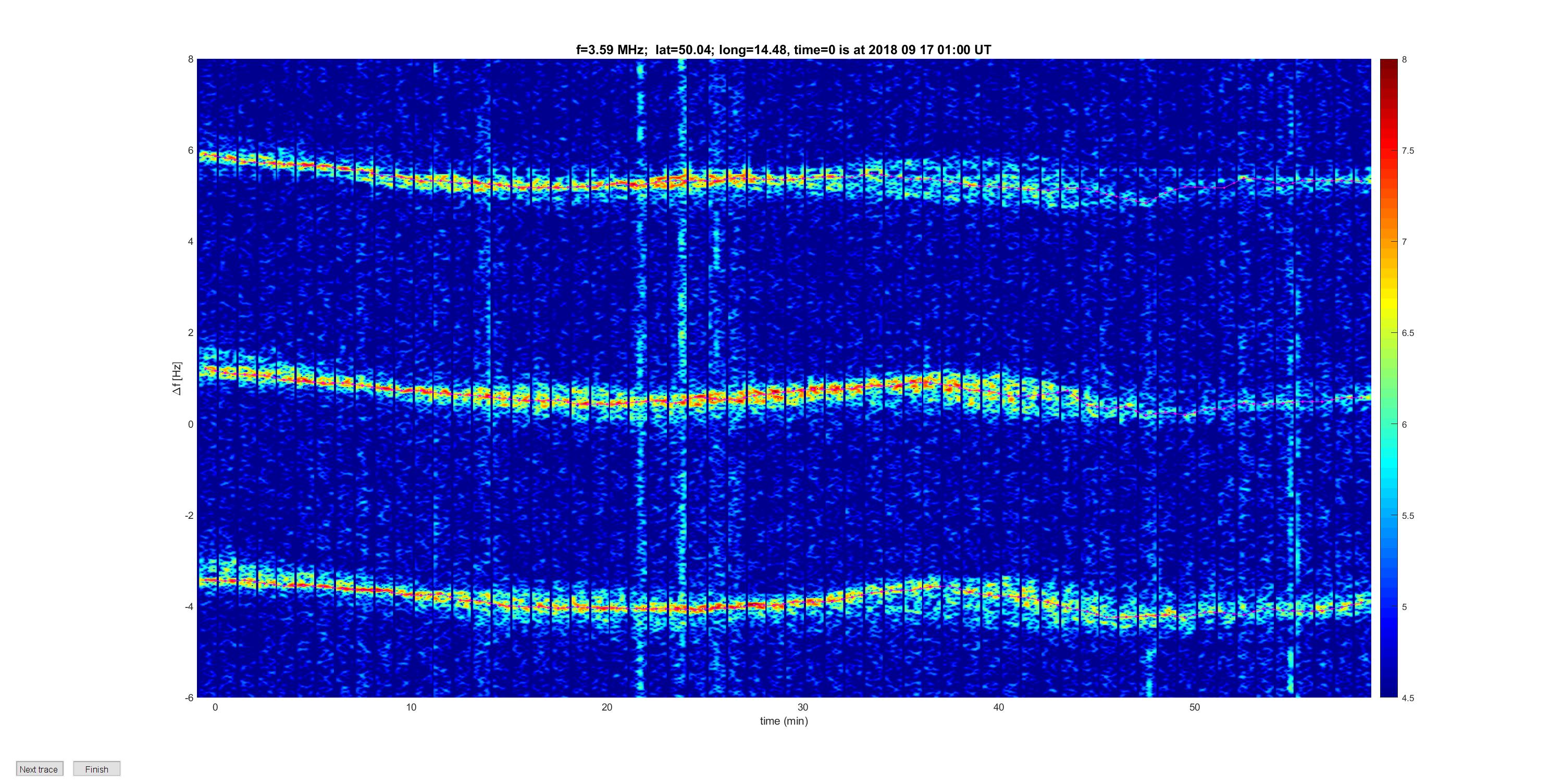Screen dimensions: 1563x784
Task: Click the colorbar at the 8 level
Action: coord(1388,60)
